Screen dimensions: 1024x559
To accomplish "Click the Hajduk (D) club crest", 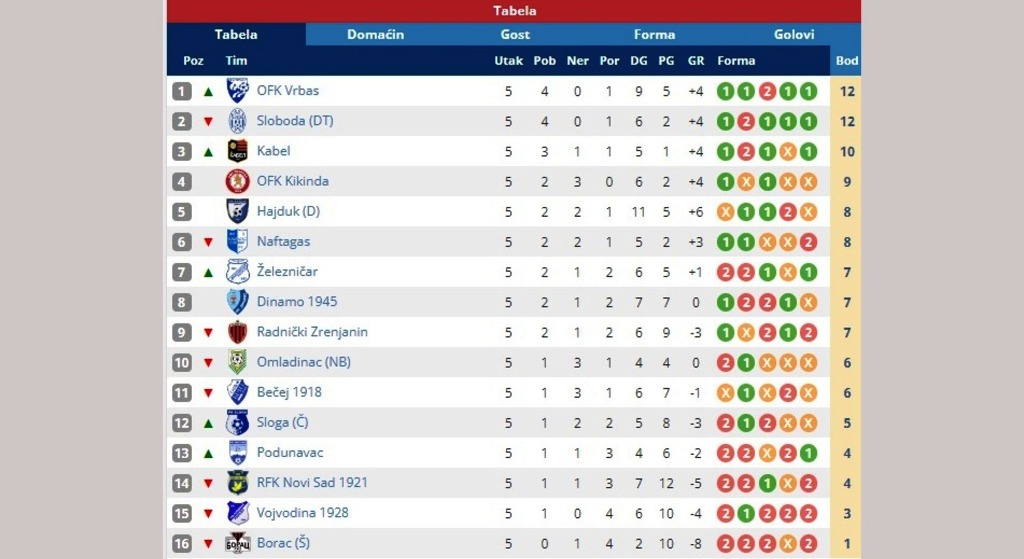I will pos(237,211).
